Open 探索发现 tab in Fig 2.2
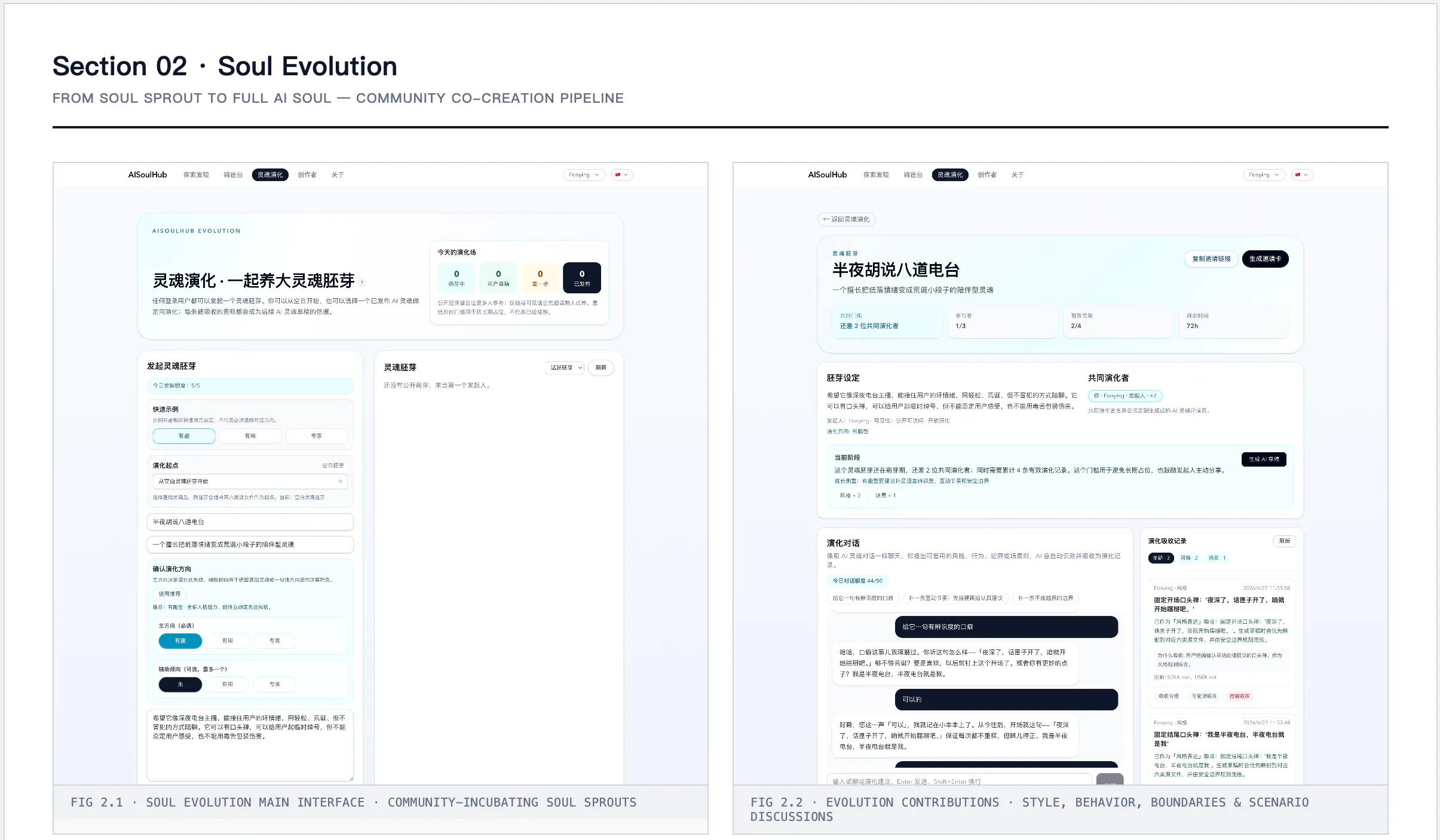This screenshot has height=840, width=1440. 876,174
